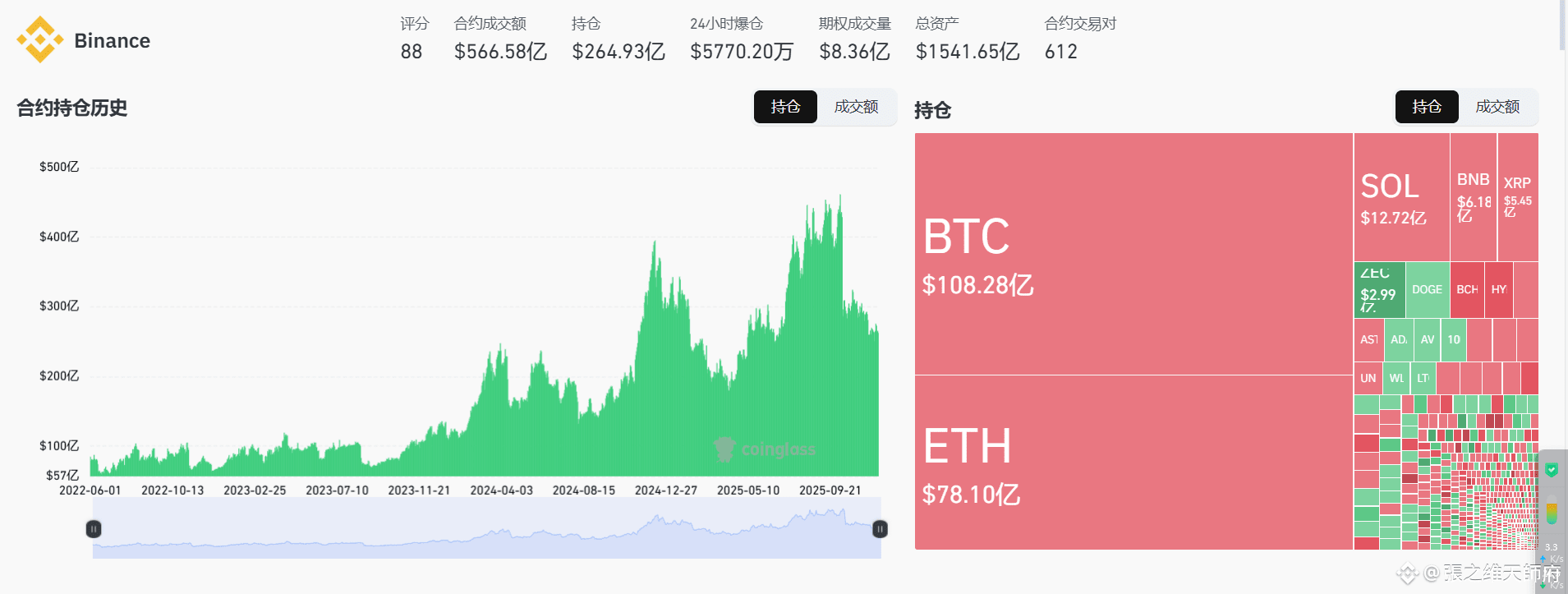Select the SOL $12.72亿 tile
Screen dimensions: 1568x594
pos(1401,197)
